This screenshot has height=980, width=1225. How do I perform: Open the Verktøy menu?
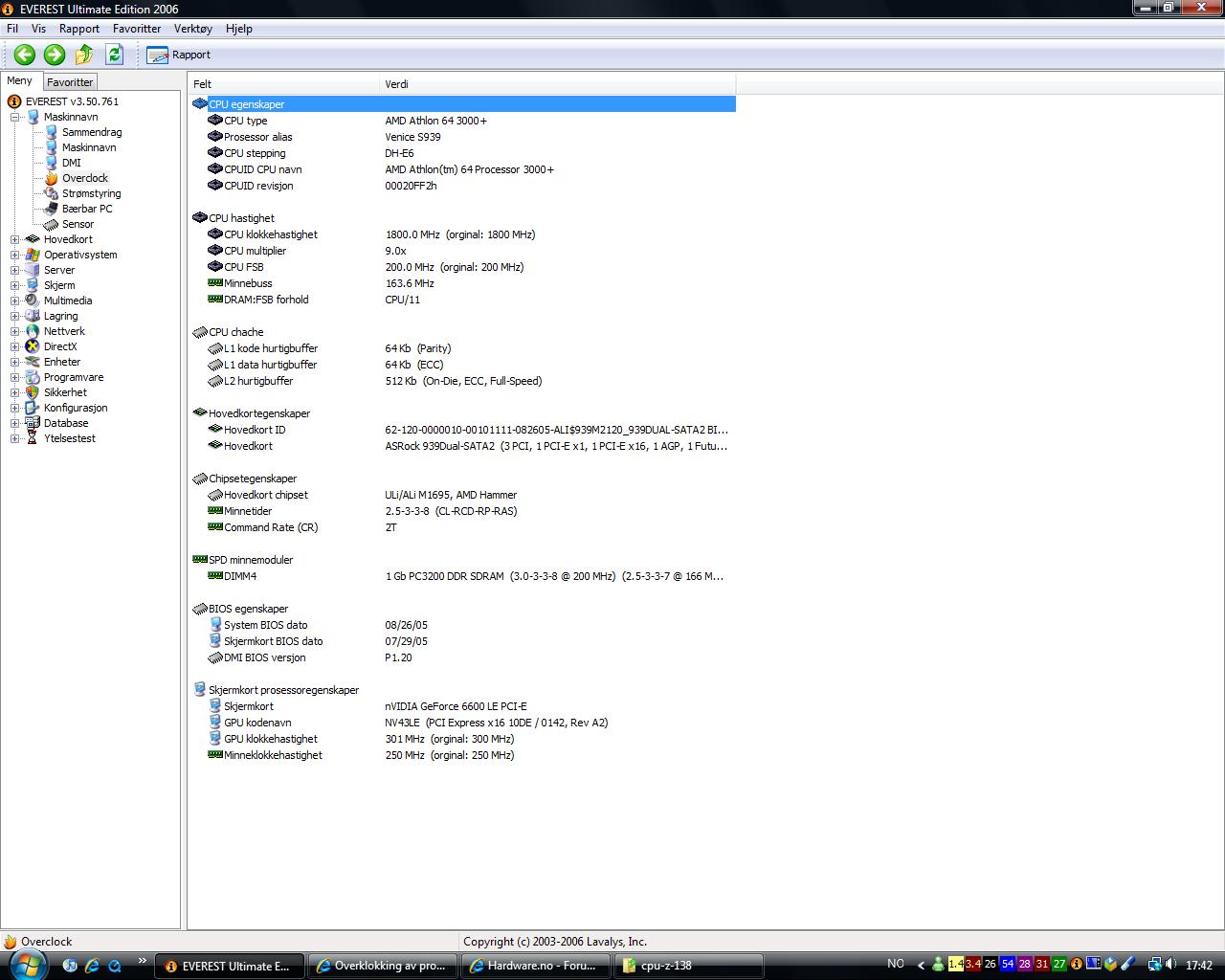click(193, 29)
